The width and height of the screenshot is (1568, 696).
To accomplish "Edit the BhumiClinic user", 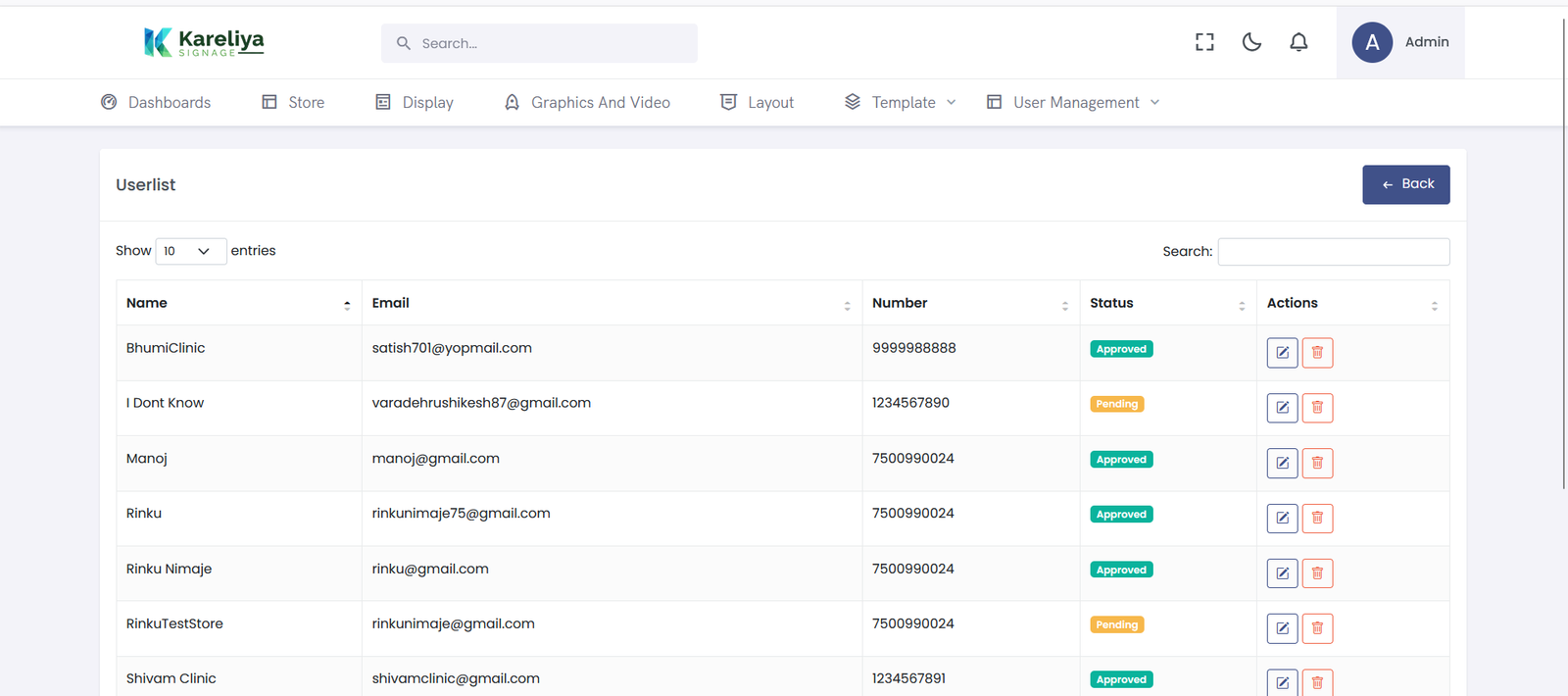I will [1283, 352].
